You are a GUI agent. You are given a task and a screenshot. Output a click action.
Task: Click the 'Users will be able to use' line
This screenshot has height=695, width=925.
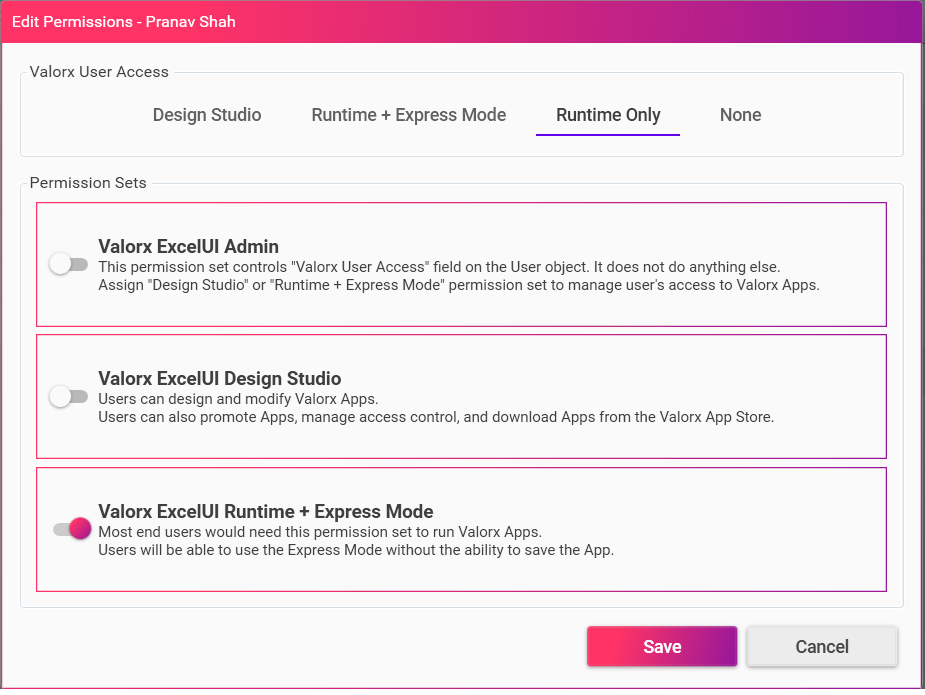(x=356, y=550)
